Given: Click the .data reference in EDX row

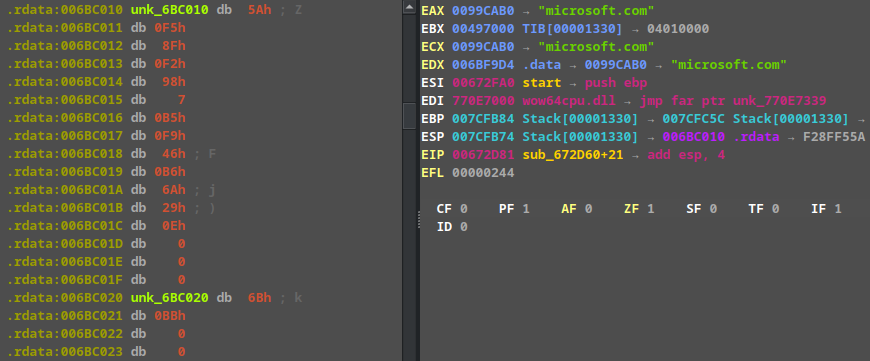Looking at the screenshot, I should coord(542,64).
